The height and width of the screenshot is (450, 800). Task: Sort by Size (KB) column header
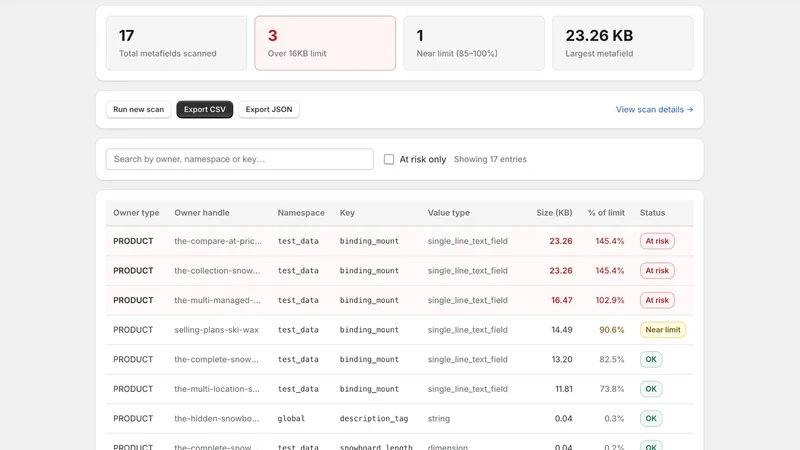554,213
